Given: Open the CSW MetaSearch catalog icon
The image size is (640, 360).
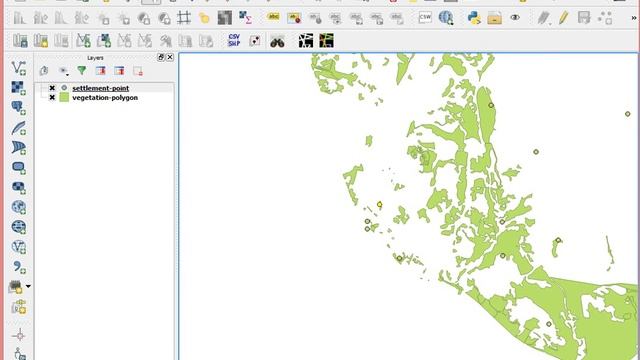Looking at the screenshot, I should point(425,17).
